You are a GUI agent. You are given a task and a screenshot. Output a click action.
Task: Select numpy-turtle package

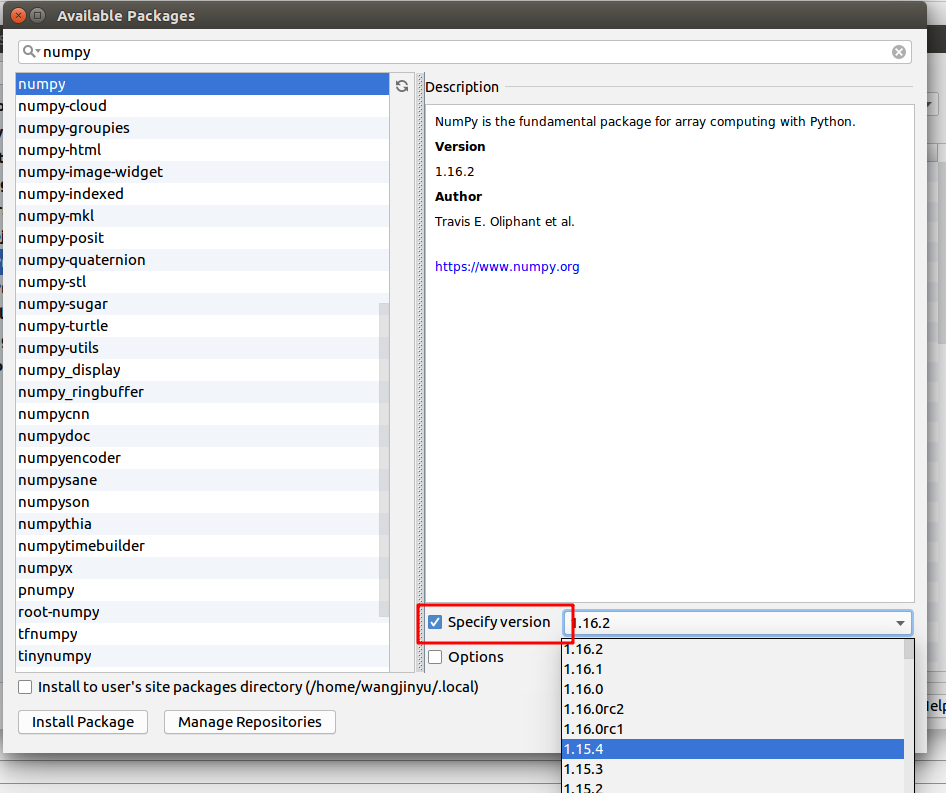pyautogui.click(x=203, y=326)
